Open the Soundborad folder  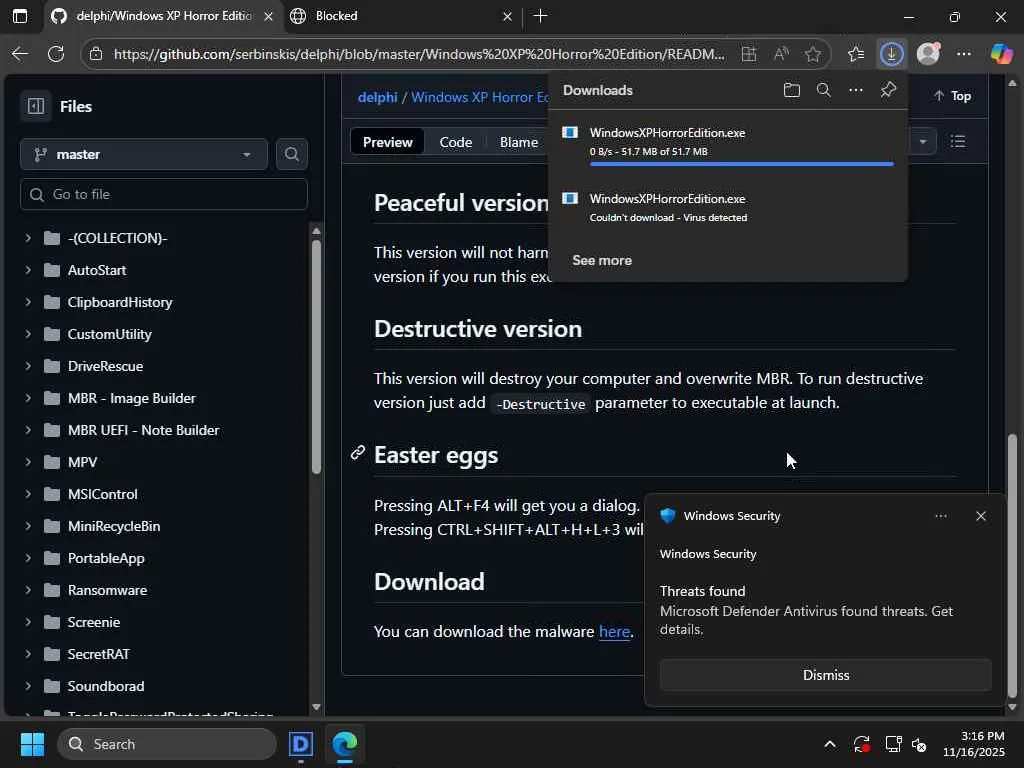(106, 686)
